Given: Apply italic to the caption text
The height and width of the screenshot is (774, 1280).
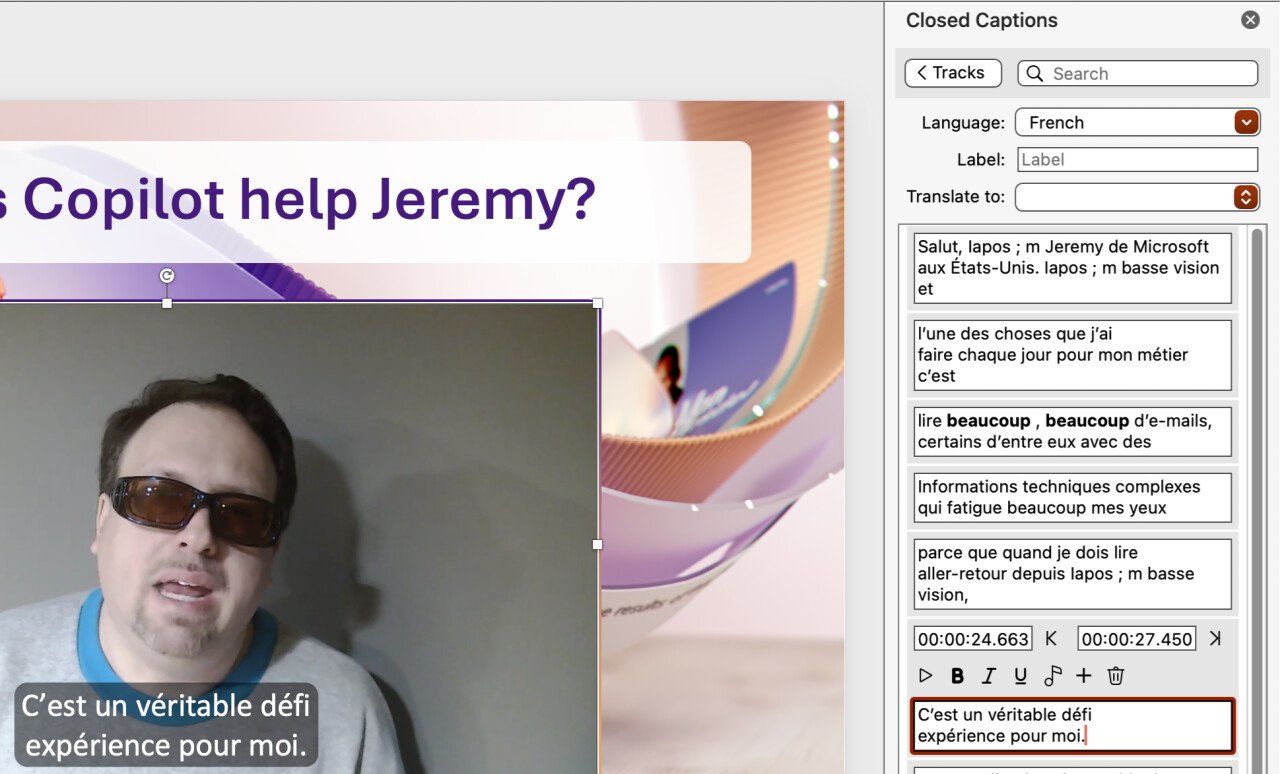Looking at the screenshot, I should (989, 676).
